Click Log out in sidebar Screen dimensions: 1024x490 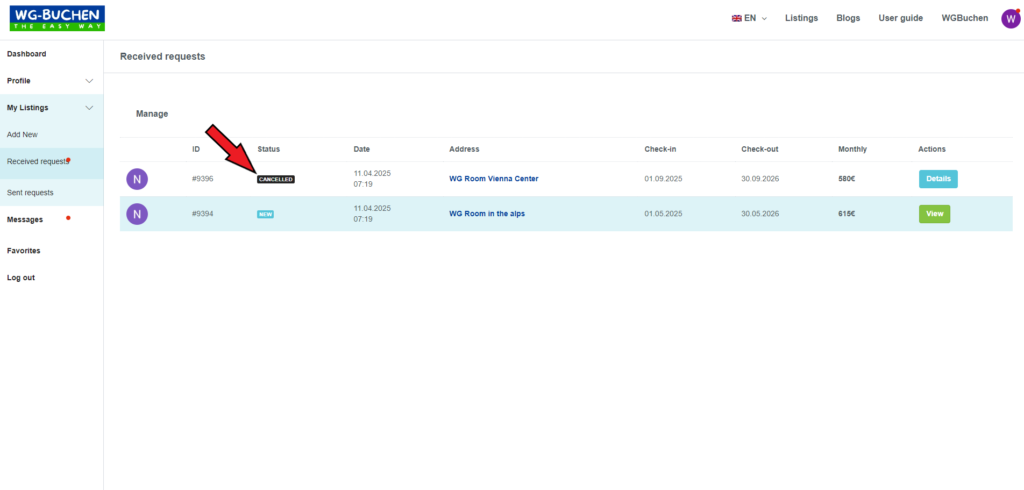[21, 278]
